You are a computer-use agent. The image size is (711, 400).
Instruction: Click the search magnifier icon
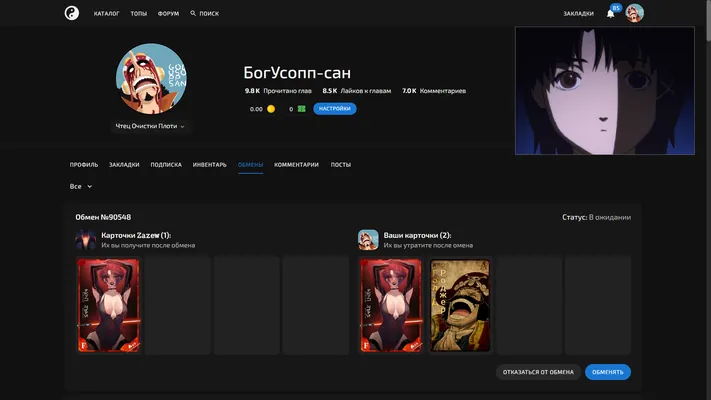(x=193, y=14)
